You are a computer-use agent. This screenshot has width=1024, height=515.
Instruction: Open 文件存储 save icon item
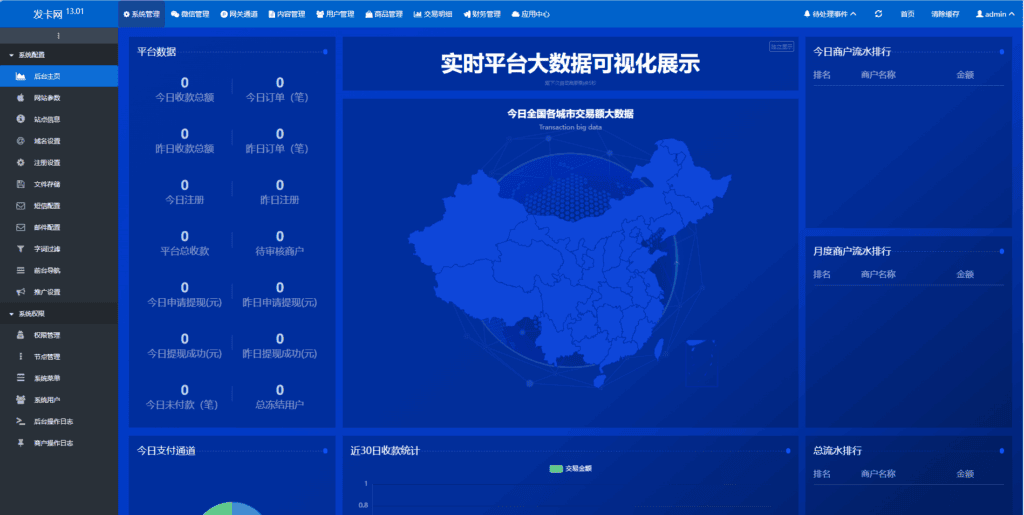tap(59, 184)
